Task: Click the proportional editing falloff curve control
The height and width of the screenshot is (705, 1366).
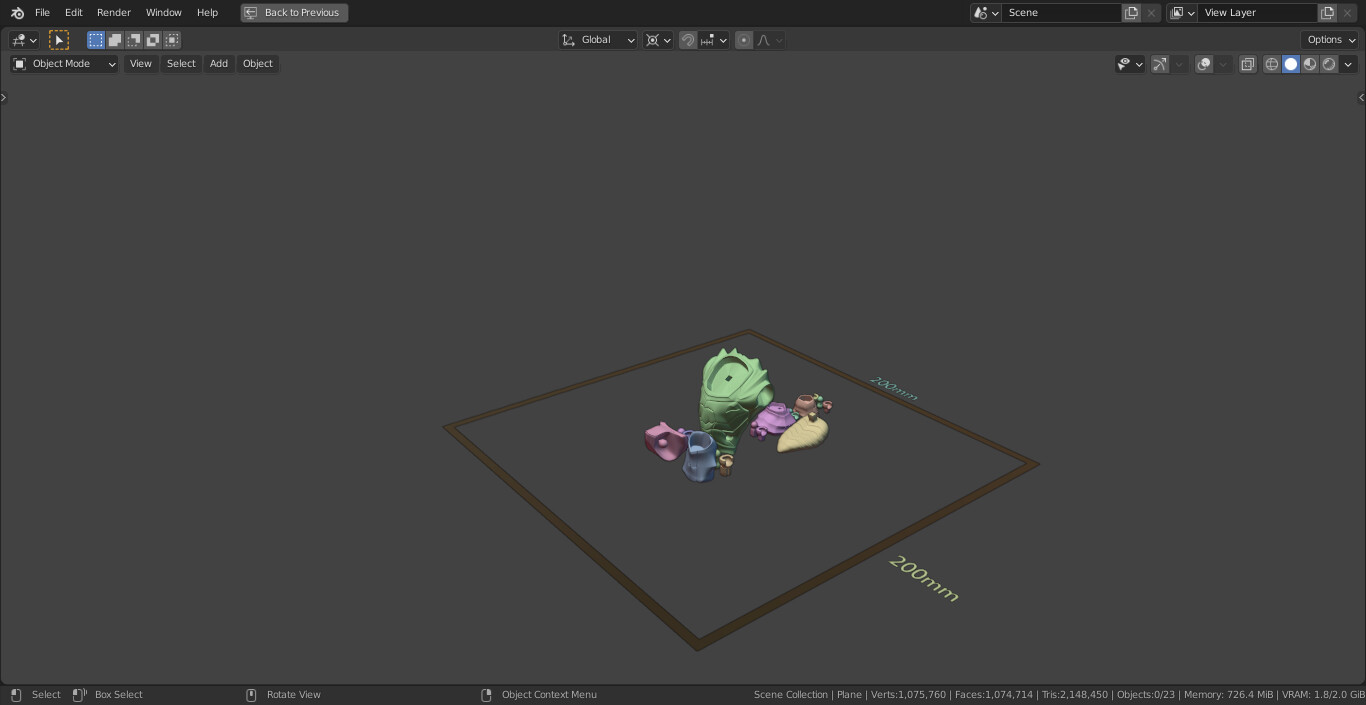Action: coord(763,40)
